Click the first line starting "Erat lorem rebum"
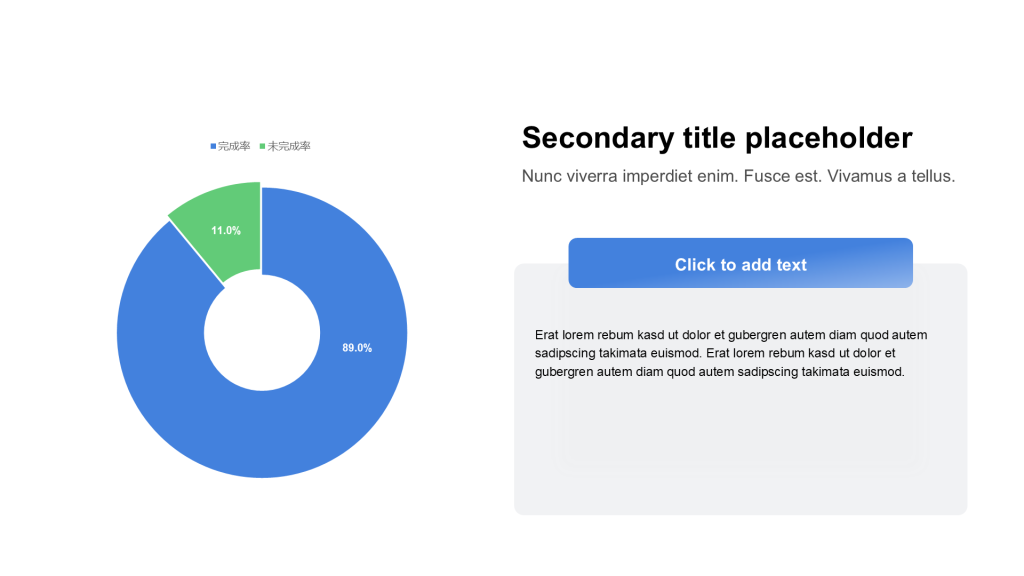This screenshot has height=576, width=1024. (x=730, y=335)
